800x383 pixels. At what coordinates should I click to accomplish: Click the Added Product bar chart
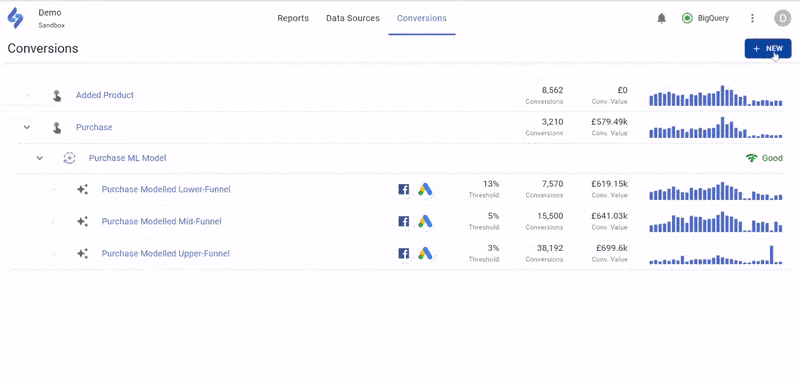(715, 95)
